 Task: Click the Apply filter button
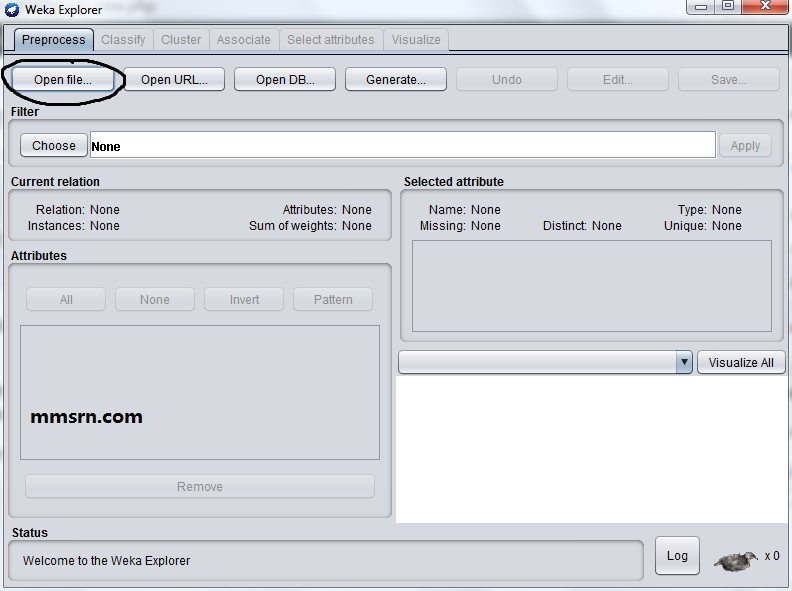[745, 146]
